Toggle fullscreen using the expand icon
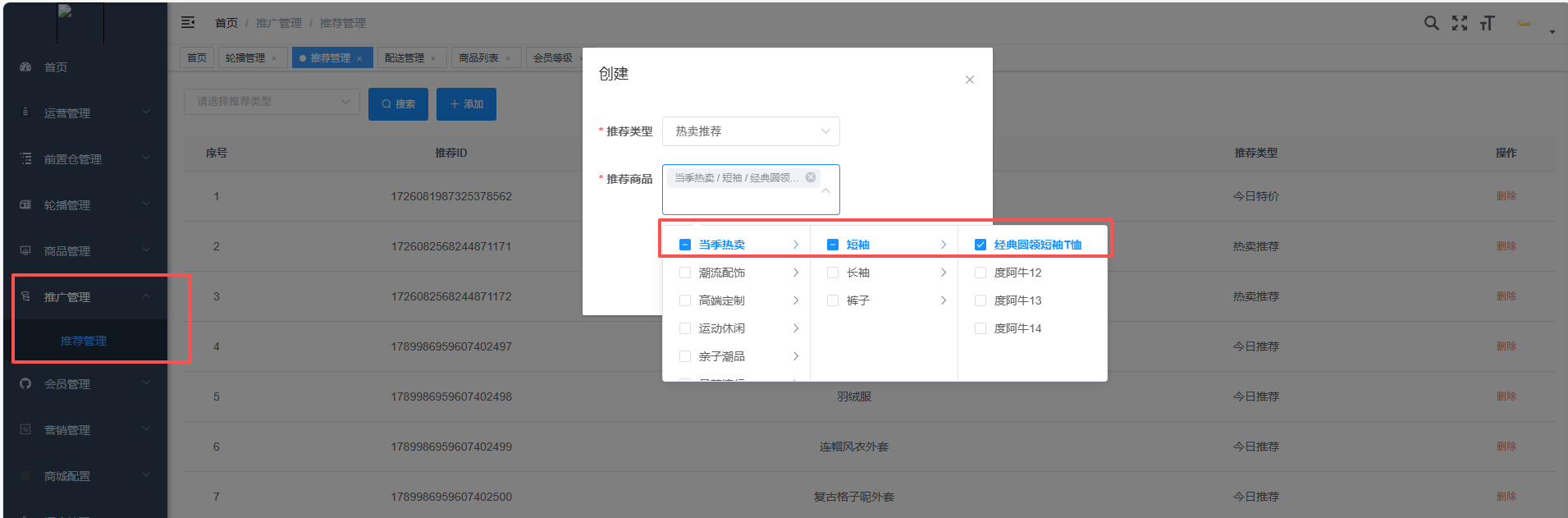Screen dimensions: 1568x518 (x=1459, y=23)
